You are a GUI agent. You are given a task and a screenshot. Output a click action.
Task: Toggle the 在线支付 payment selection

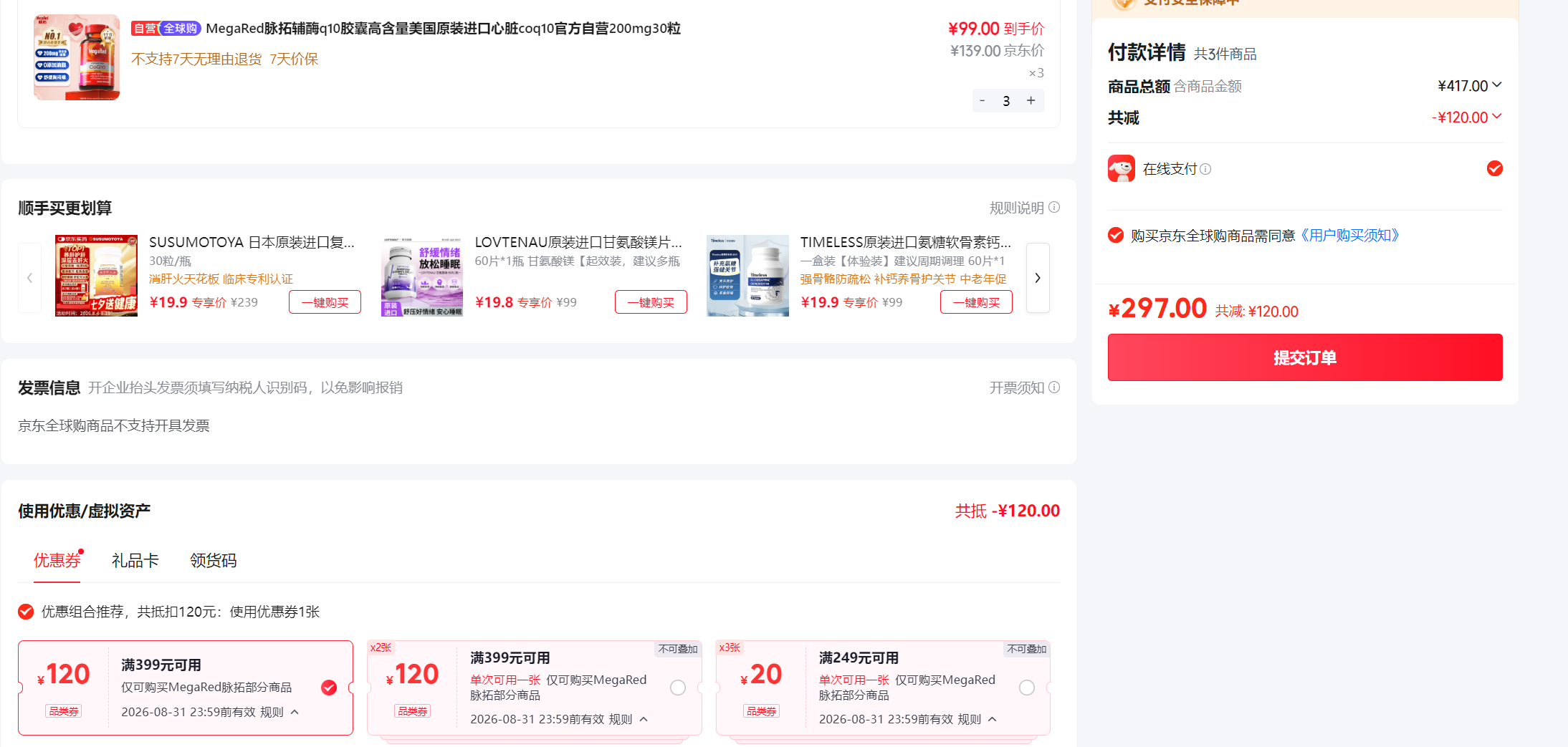(1495, 168)
